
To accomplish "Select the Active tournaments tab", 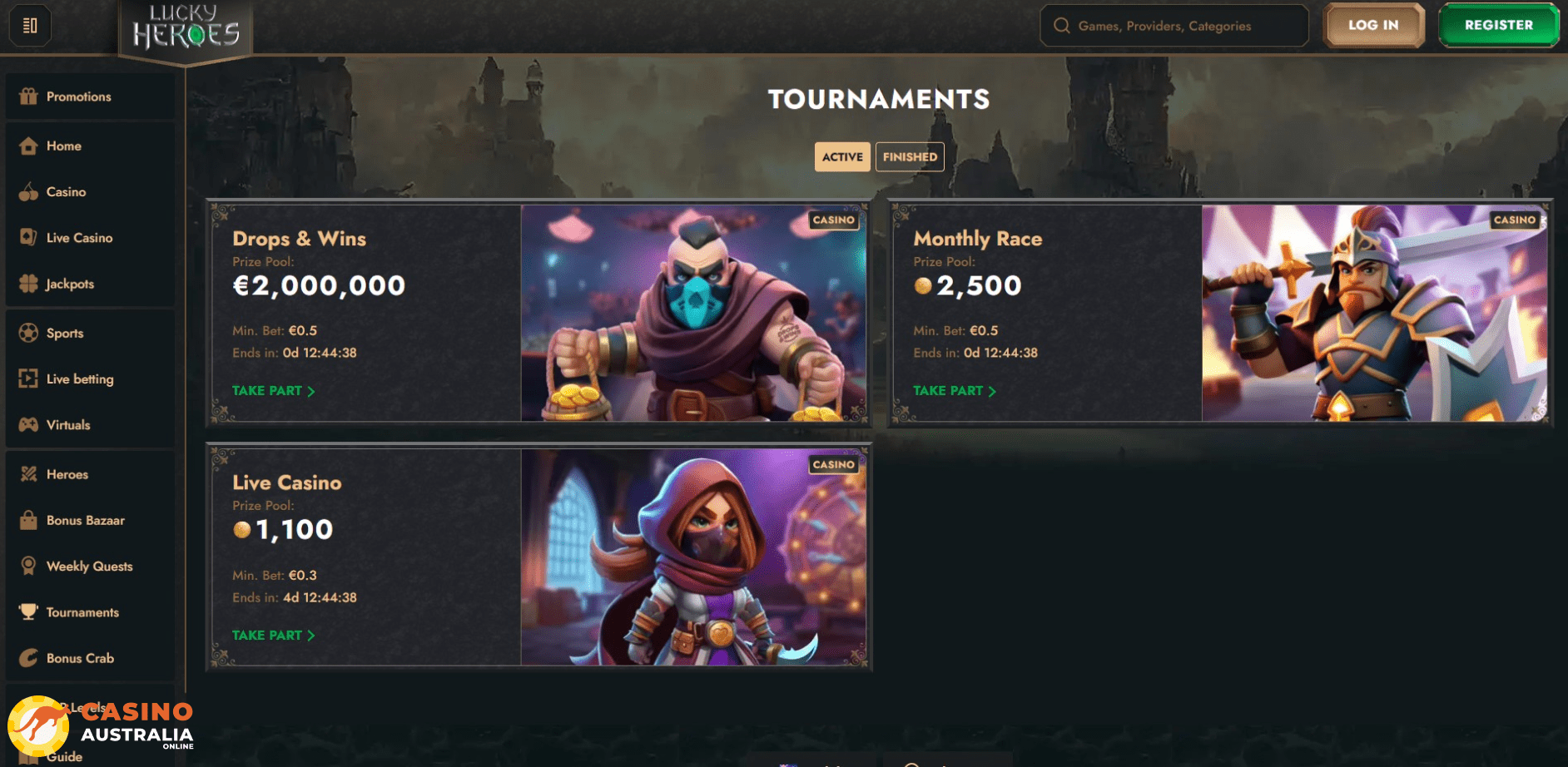I will click(x=842, y=156).
